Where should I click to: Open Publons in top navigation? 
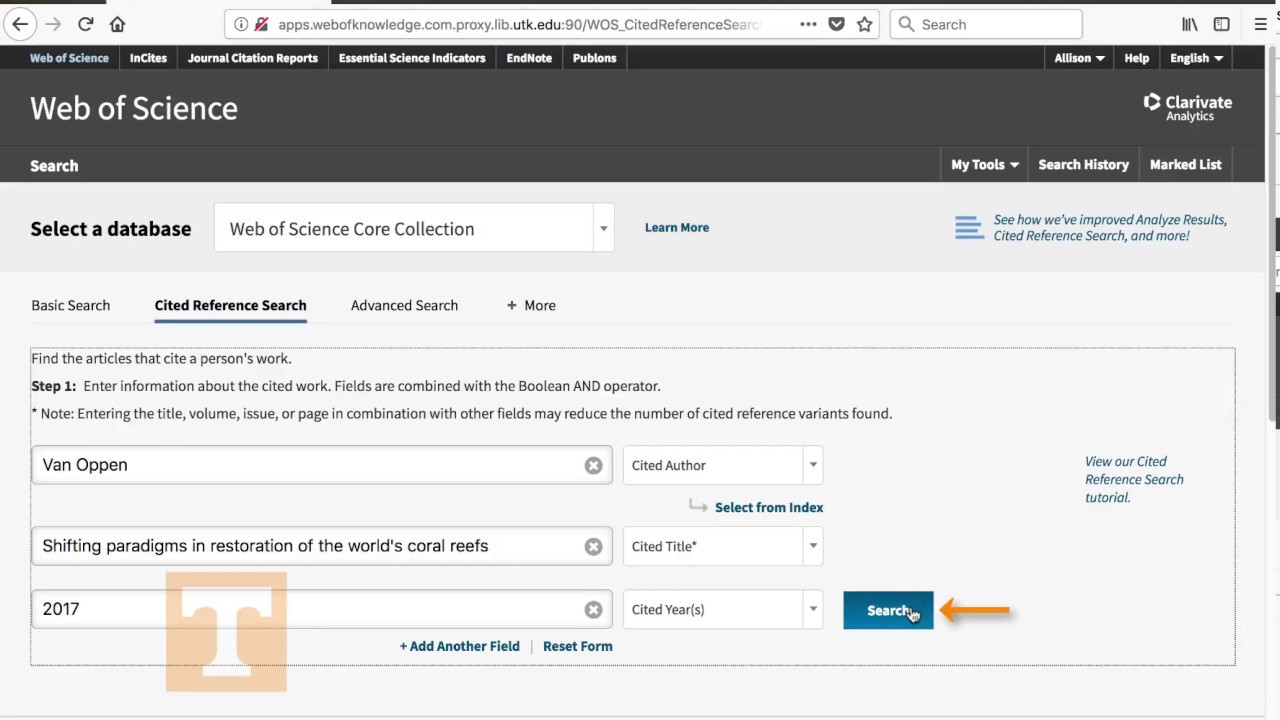(594, 58)
